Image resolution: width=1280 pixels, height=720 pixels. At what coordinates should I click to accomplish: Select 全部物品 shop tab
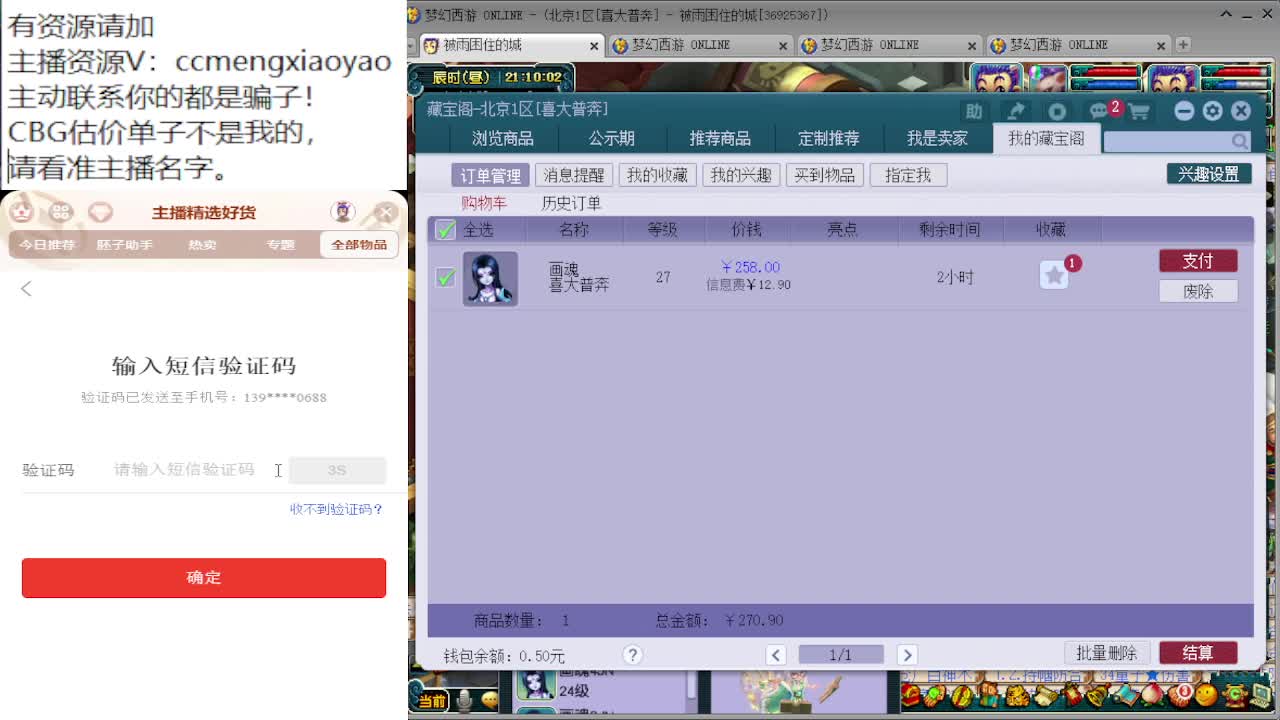point(359,245)
